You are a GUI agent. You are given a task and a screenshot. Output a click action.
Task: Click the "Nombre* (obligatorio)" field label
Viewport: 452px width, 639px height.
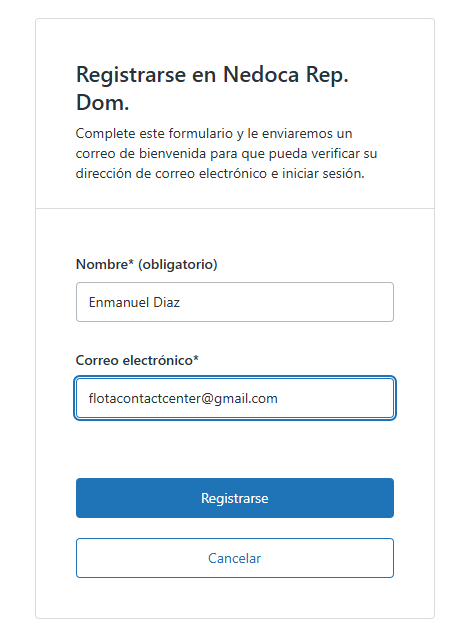coord(147,264)
